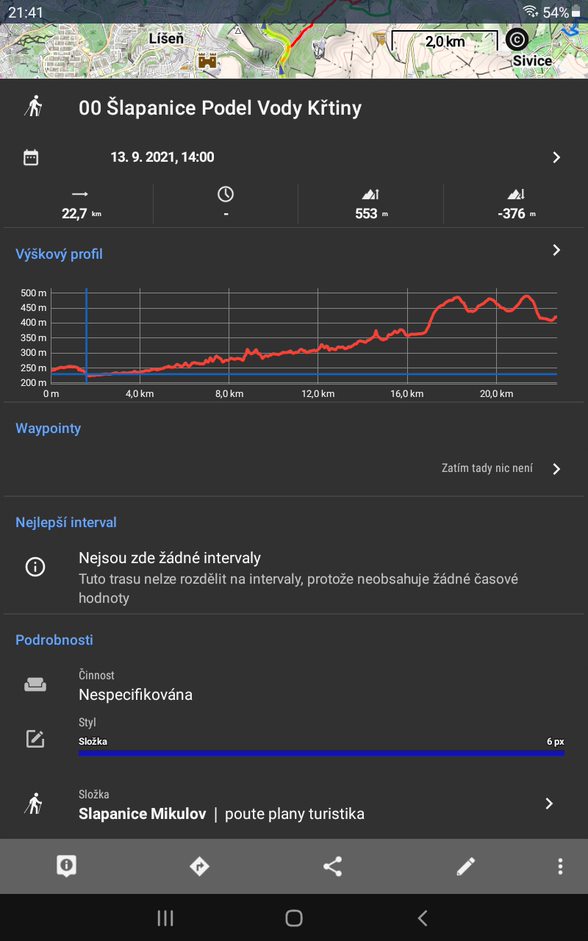The height and width of the screenshot is (941, 588).
Task: Open the Podrobnosti section heading
Action: point(54,640)
